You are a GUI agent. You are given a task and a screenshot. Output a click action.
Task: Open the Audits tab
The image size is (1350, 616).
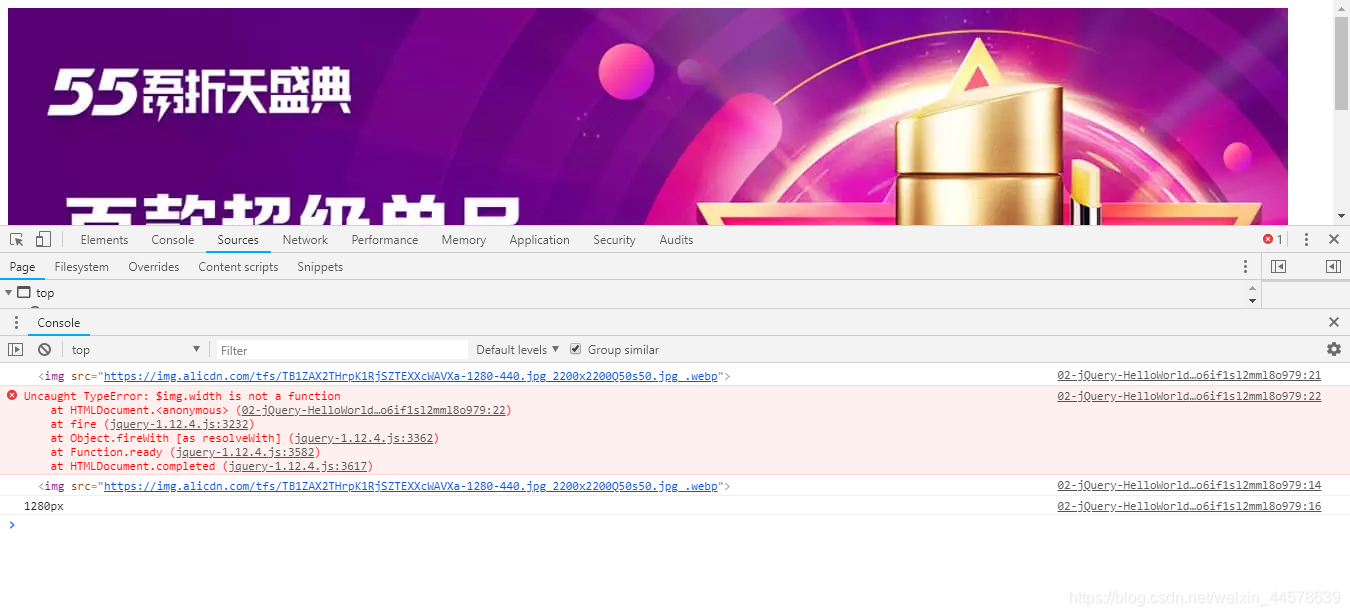point(676,240)
